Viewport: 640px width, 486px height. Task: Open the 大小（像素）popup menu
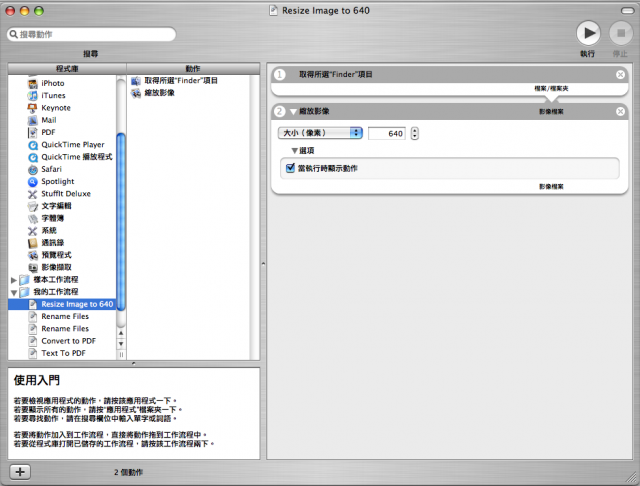point(320,133)
